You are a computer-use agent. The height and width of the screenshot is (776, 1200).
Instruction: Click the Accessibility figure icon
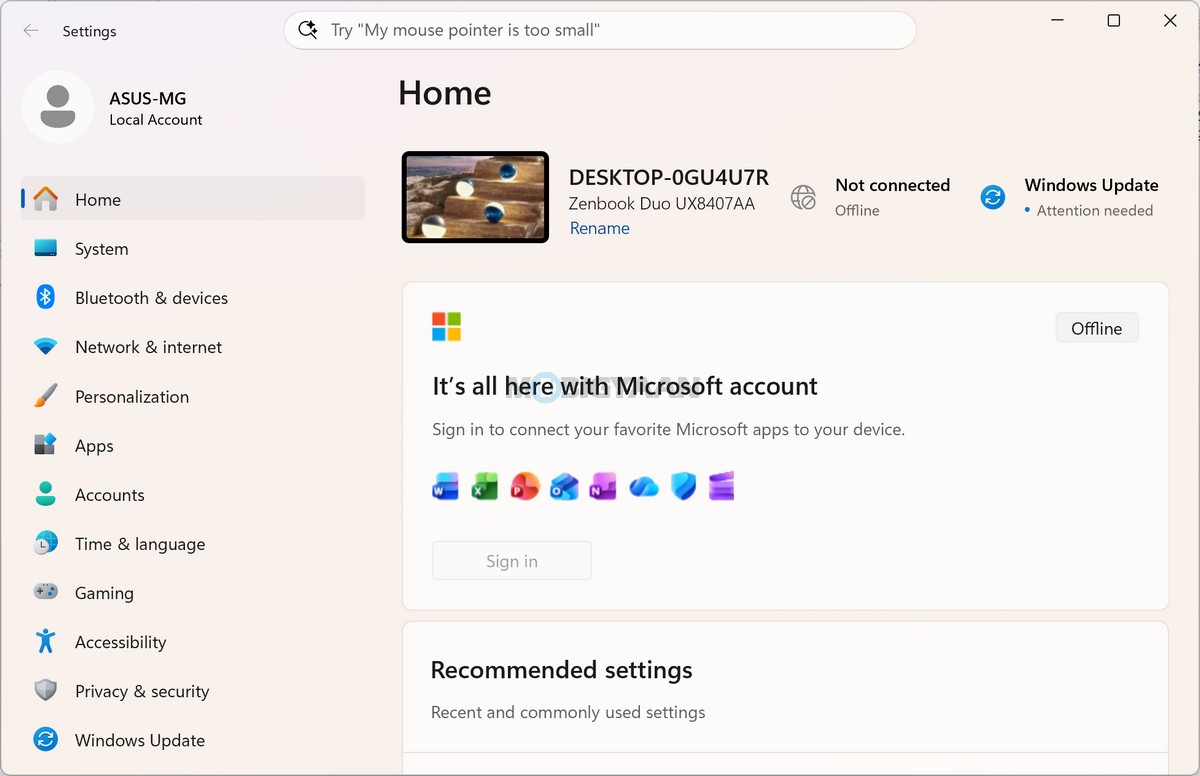pyautogui.click(x=46, y=641)
